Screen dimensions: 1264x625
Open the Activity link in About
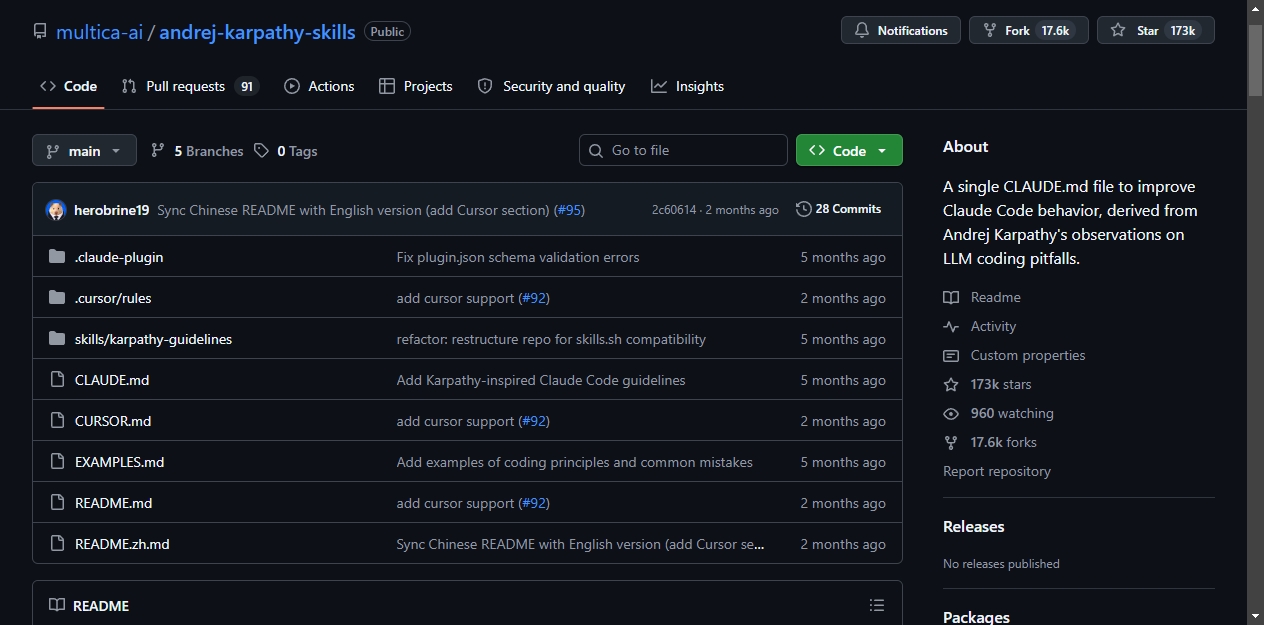click(980, 326)
